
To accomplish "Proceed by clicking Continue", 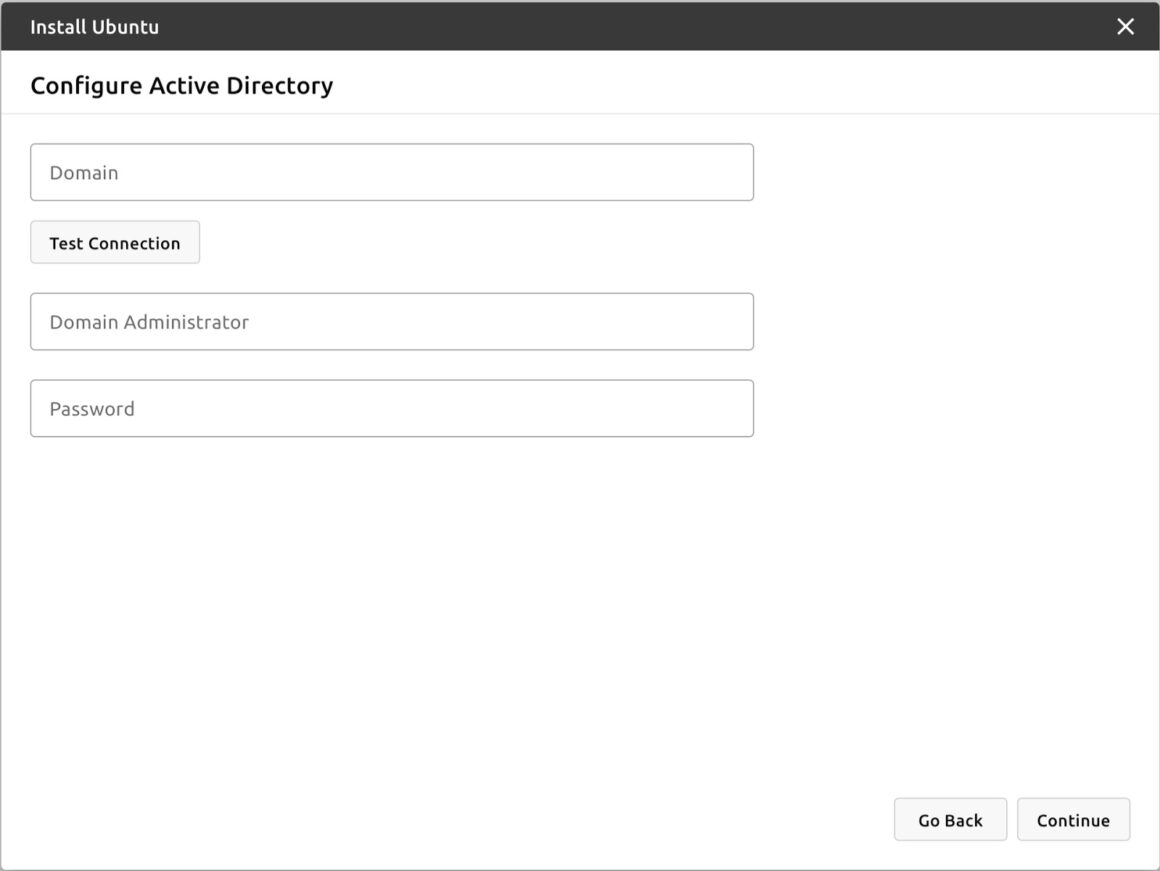I will 1073,819.
